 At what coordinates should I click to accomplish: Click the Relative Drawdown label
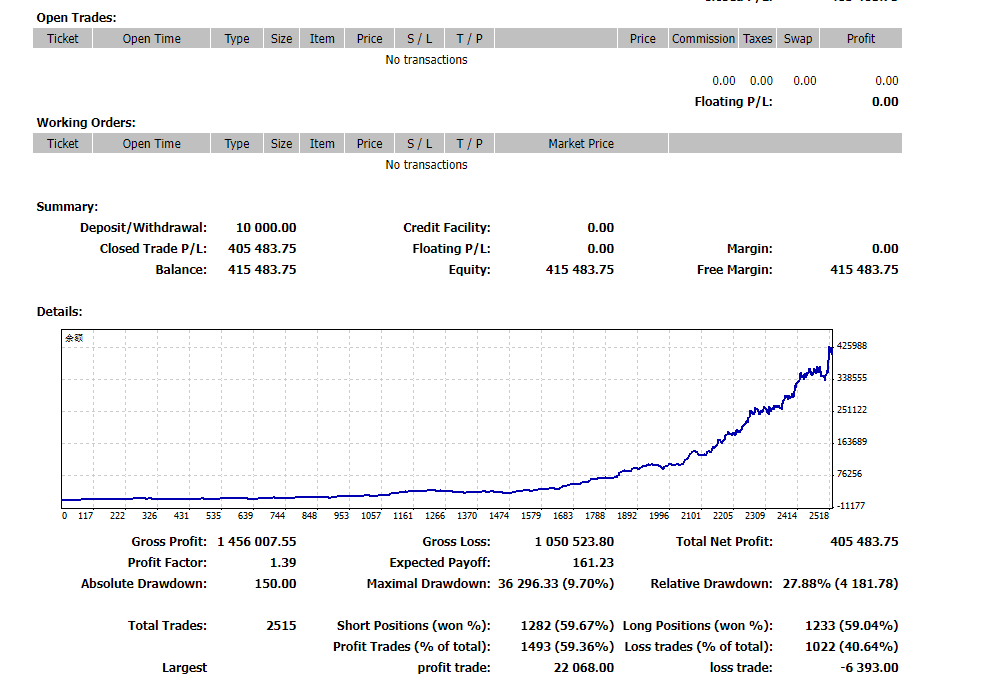711,584
